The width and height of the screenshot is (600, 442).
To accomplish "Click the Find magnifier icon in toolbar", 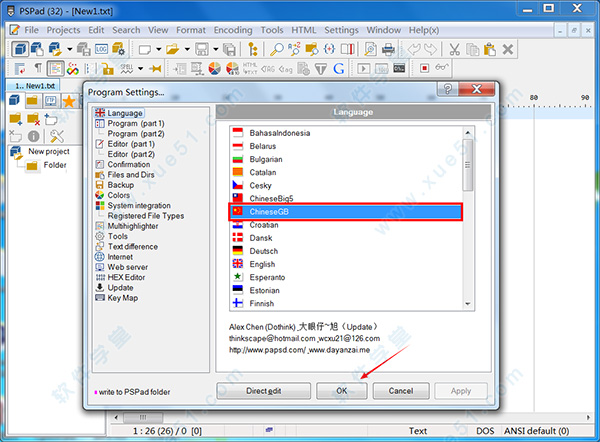I will 276,49.
